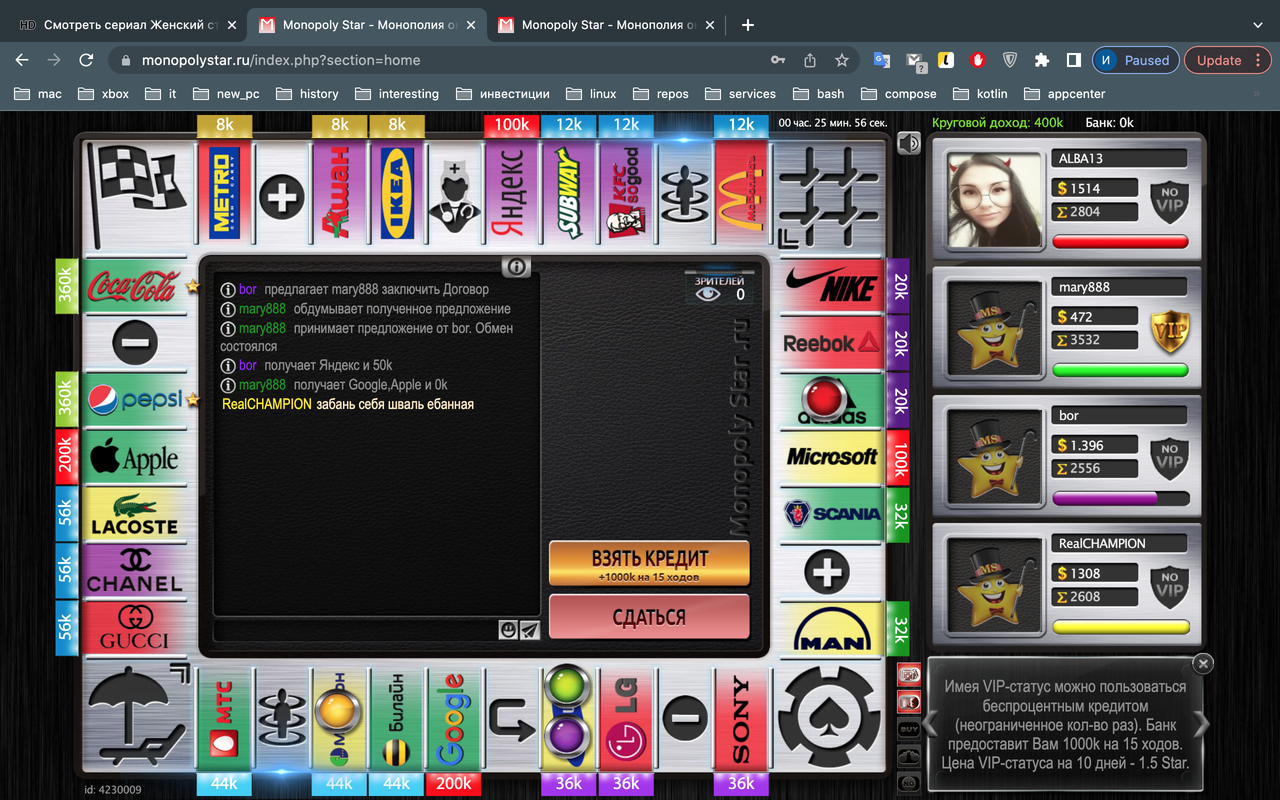Select the Lacoste property cell
Viewport: 1280px width, 800px height.
click(134, 514)
